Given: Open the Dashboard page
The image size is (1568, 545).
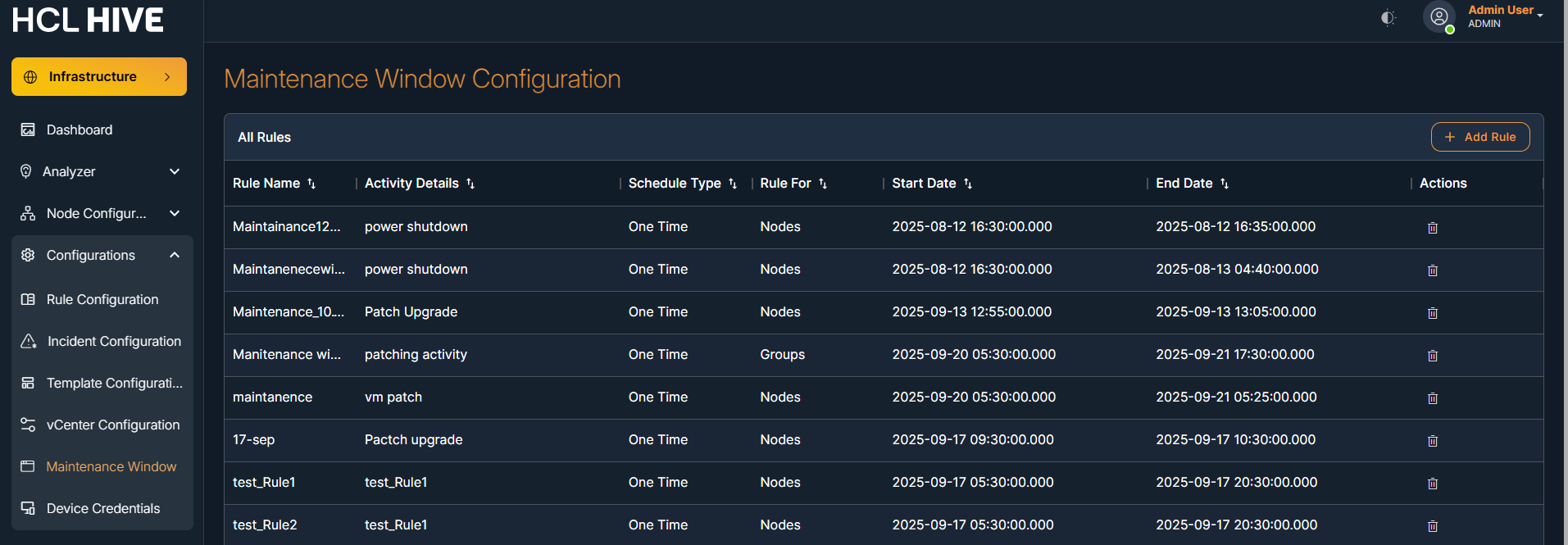Looking at the screenshot, I should (80, 129).
